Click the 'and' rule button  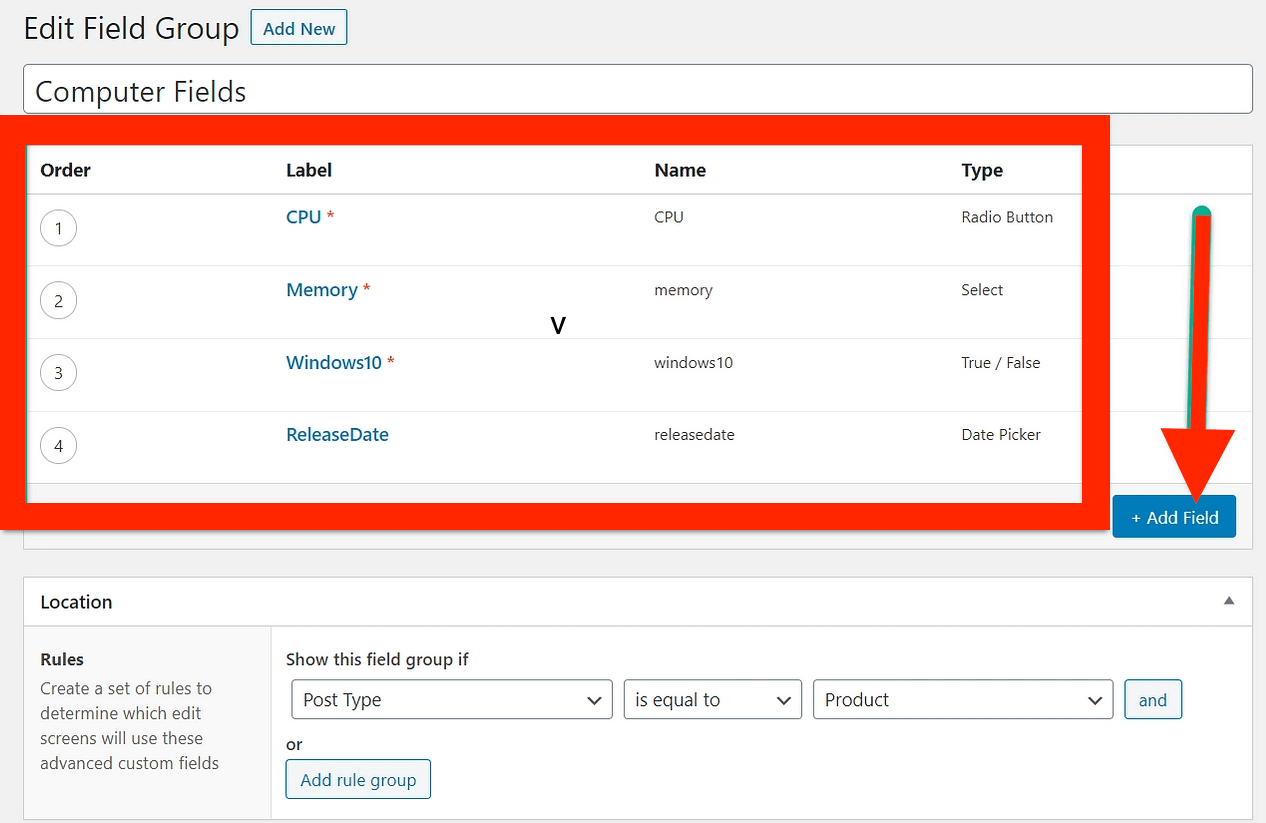coord(1152,700)
